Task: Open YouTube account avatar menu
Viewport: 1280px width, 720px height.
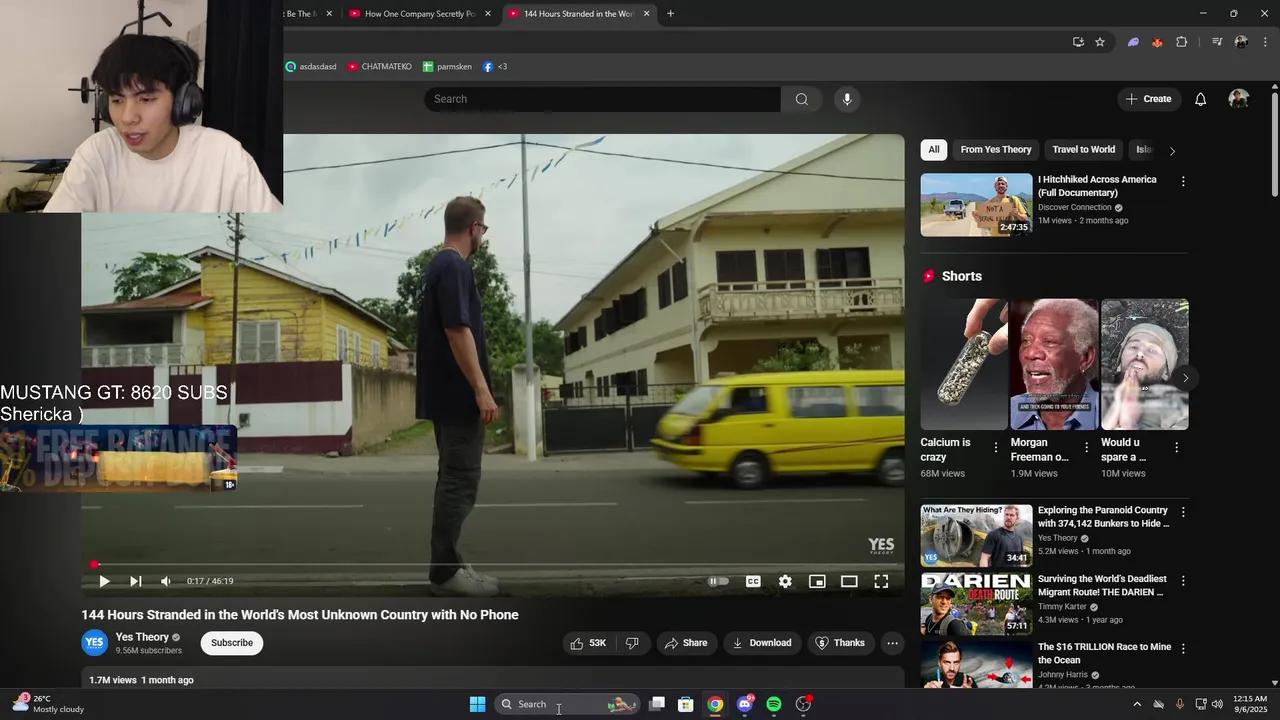Action: pyautogui.click(x=1239, y=99)
